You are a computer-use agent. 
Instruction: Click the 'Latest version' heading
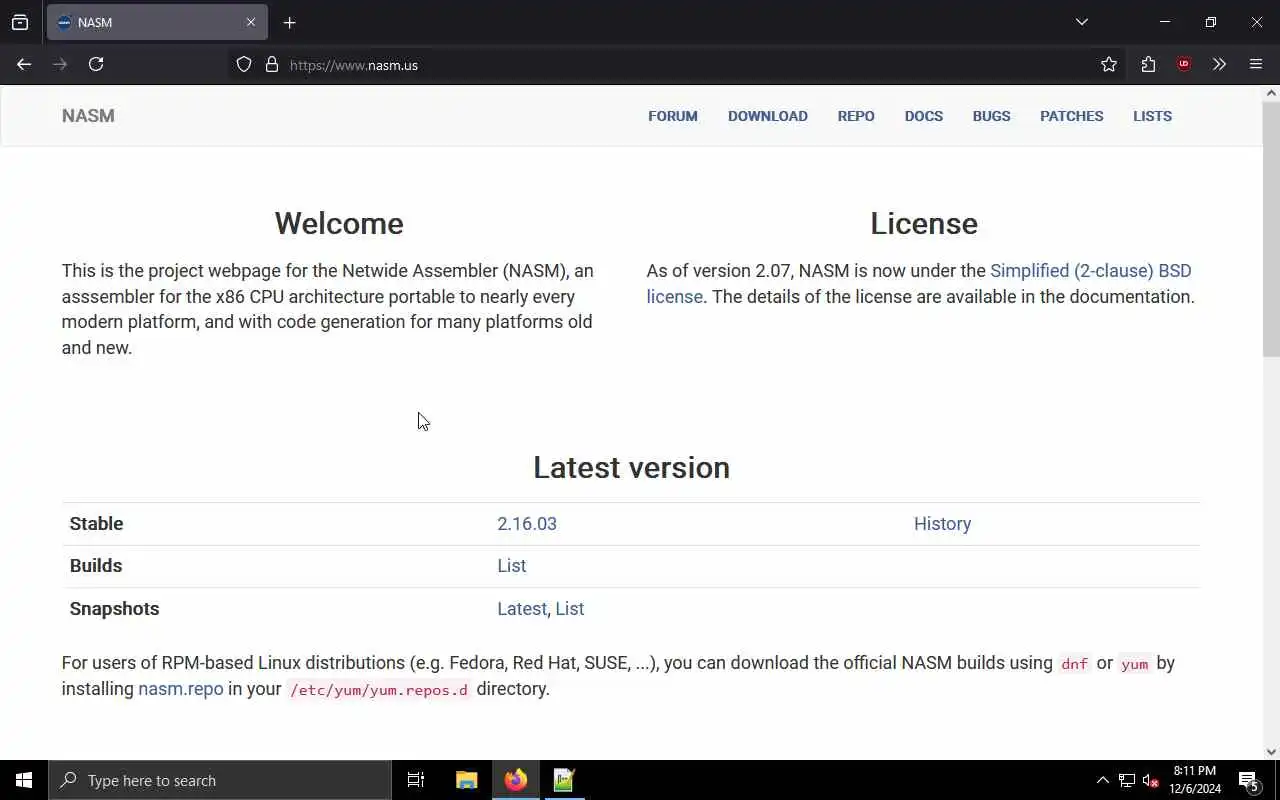(631, 467)
